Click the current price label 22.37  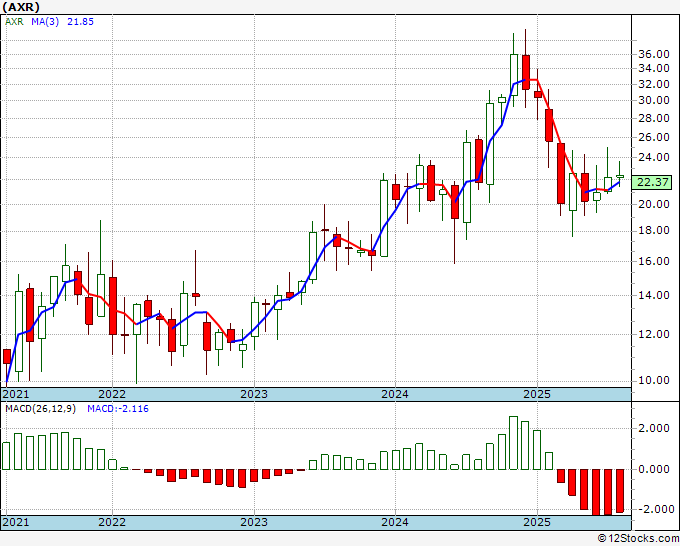pos(652,182)
